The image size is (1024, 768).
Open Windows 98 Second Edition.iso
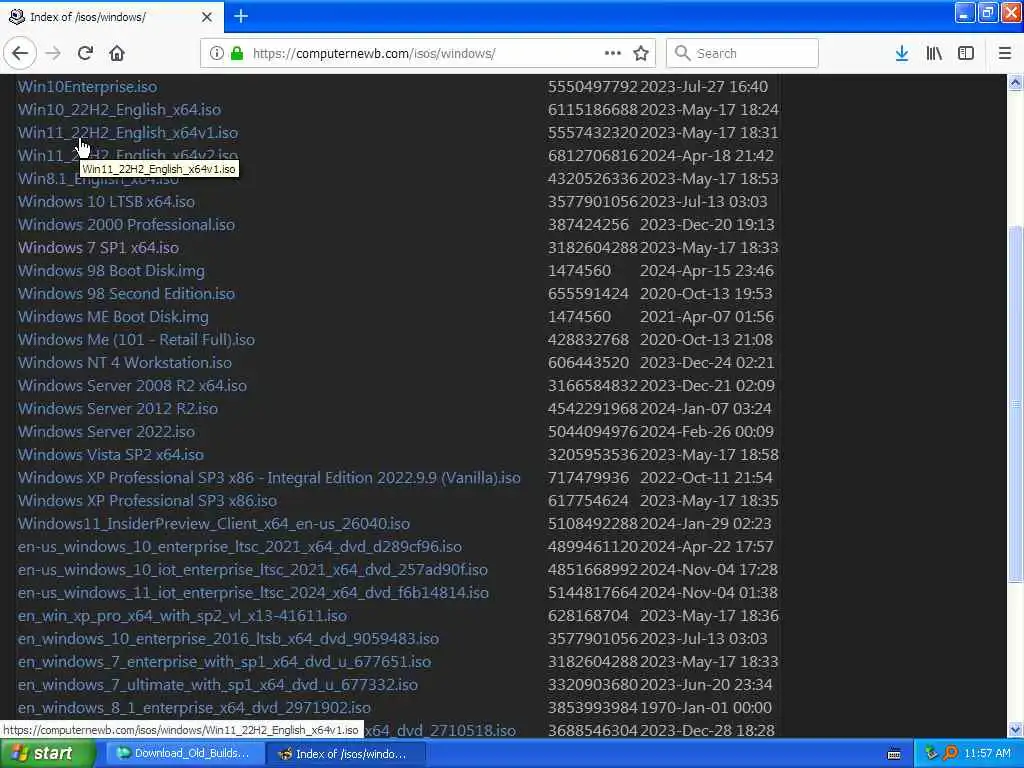[x=126, y=294]
